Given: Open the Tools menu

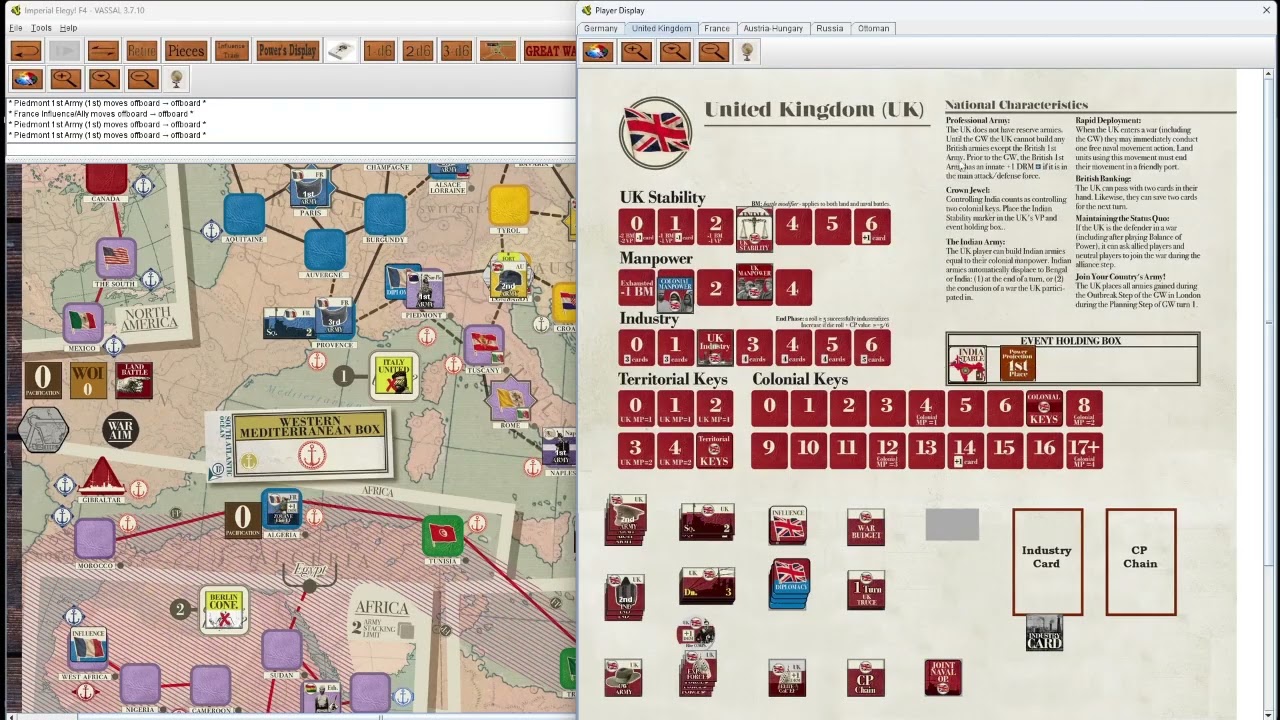Looking at the screenshot, I should point(41,28).
